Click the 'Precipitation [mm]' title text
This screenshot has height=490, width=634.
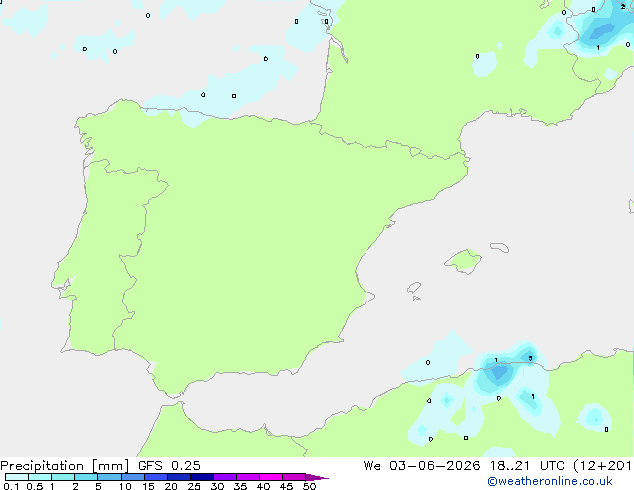[65, 466]
